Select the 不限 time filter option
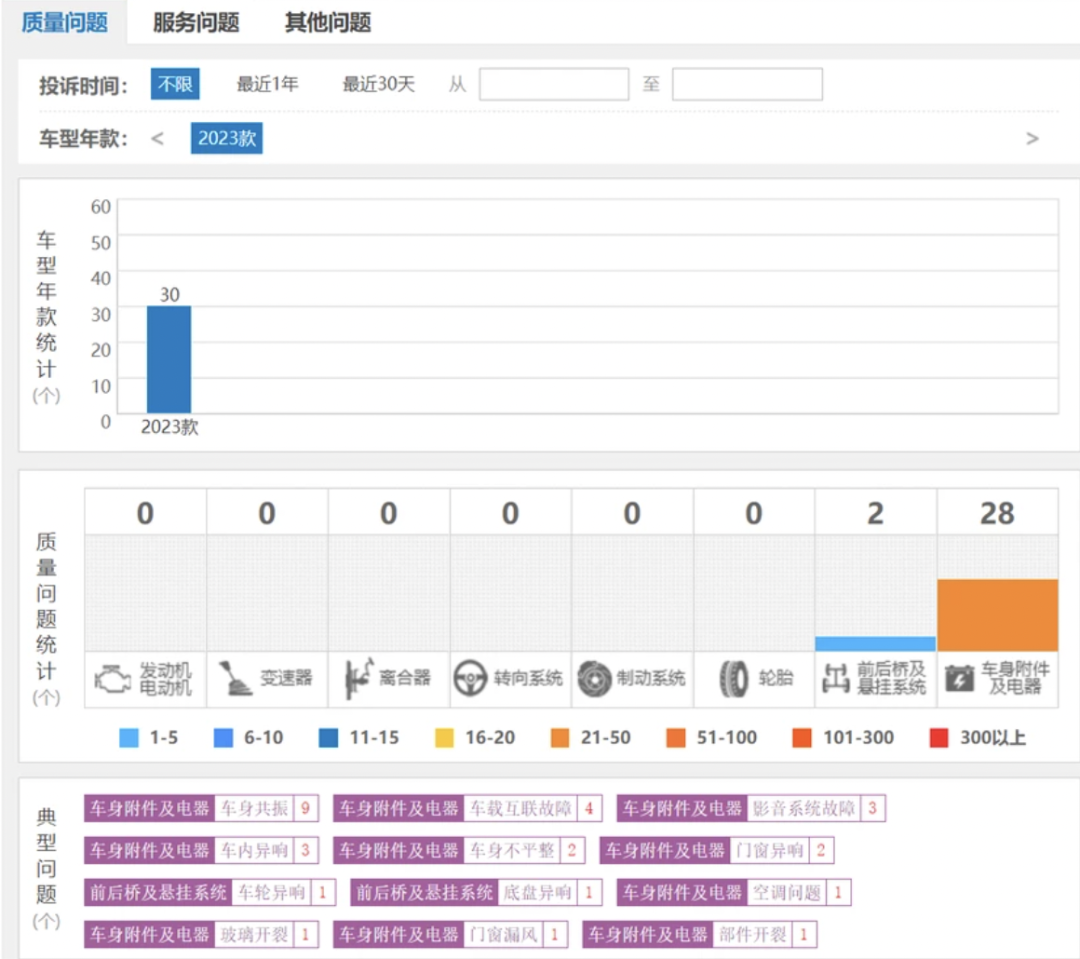Viewport: 1080px width, 959px height. pos(175,84)
